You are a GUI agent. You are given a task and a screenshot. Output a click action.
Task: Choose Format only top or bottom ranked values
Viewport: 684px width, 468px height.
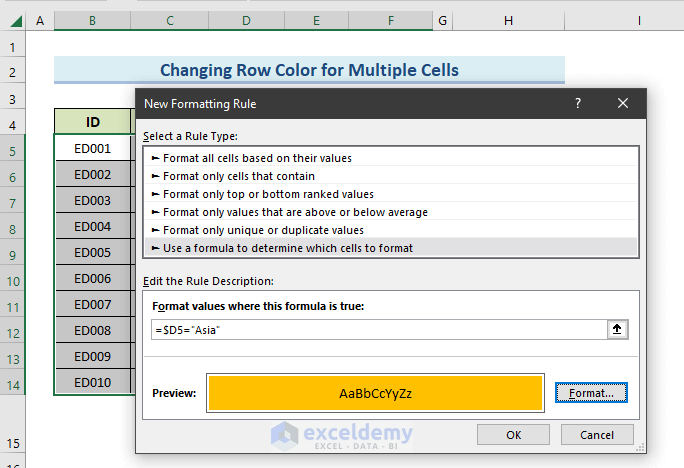point(390,194)
